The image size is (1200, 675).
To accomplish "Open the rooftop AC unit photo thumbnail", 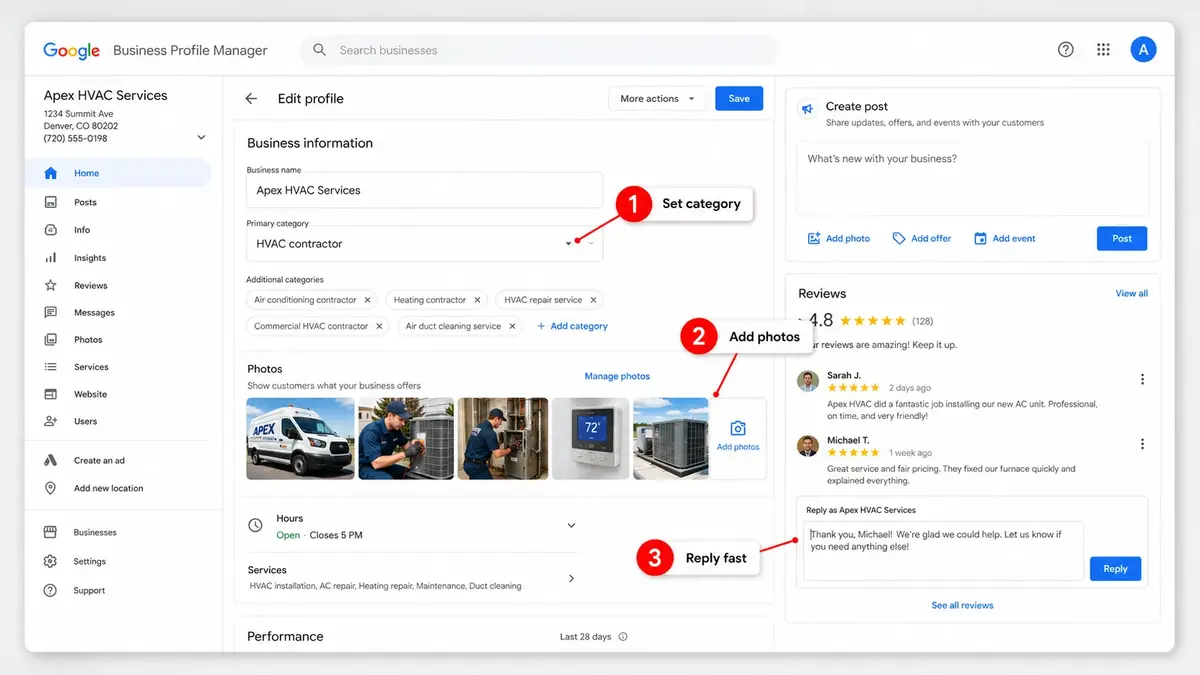I will [670, 438].
